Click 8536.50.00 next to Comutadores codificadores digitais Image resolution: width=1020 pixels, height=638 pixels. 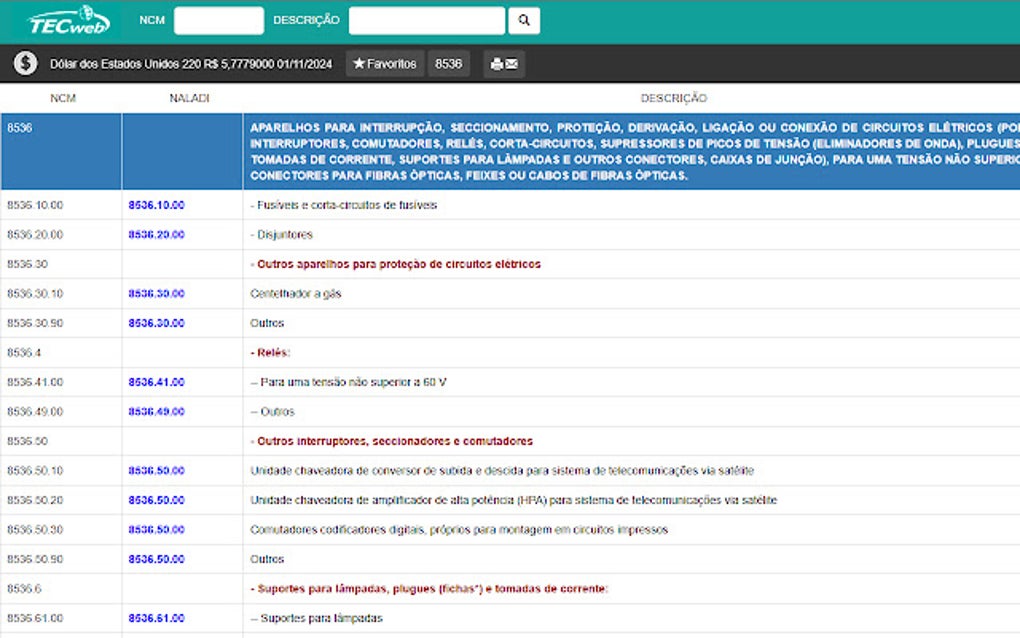[x=155, y=529]
